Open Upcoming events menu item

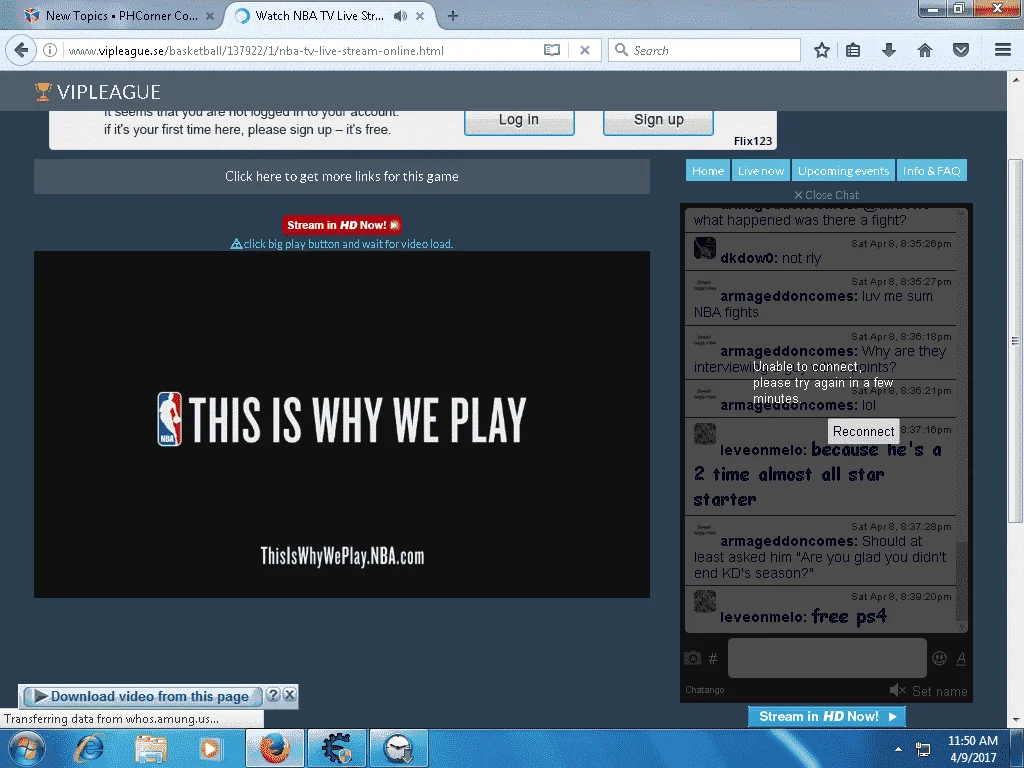[x=843, y=170]
